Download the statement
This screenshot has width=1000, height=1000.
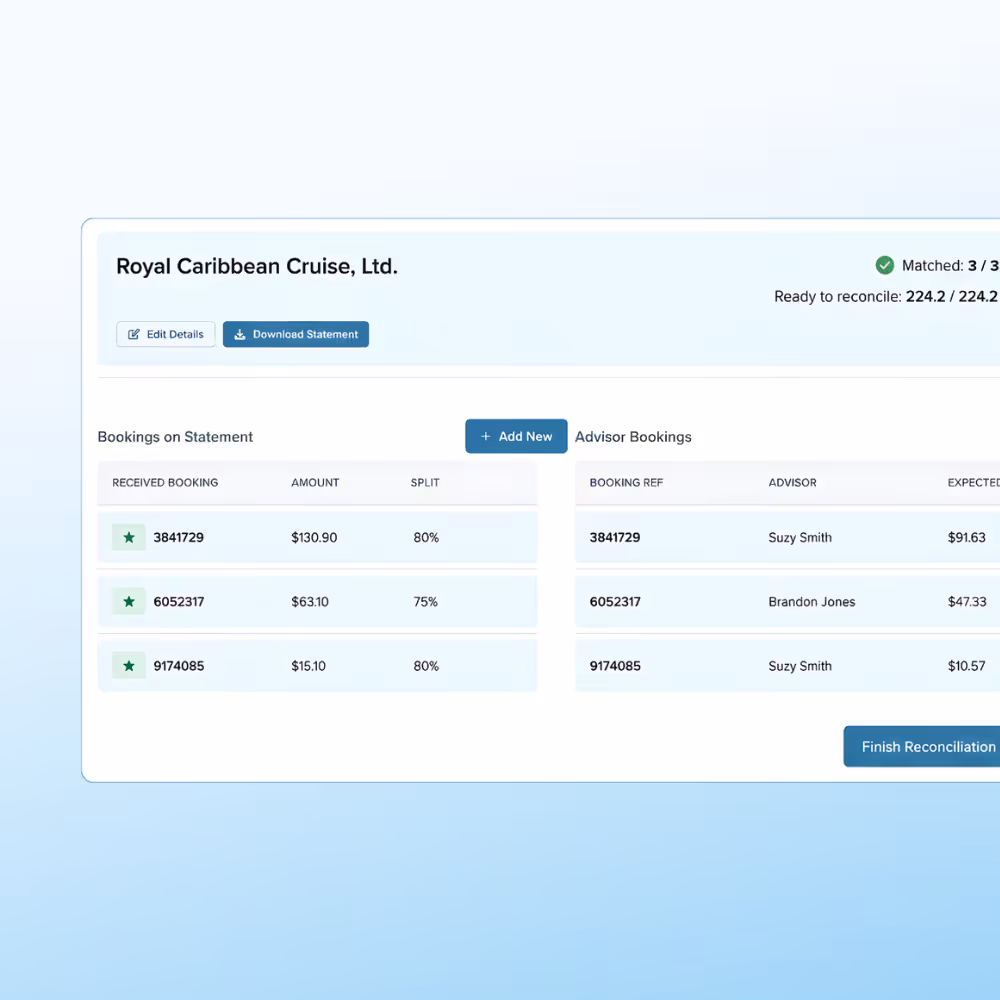(296, 334)
